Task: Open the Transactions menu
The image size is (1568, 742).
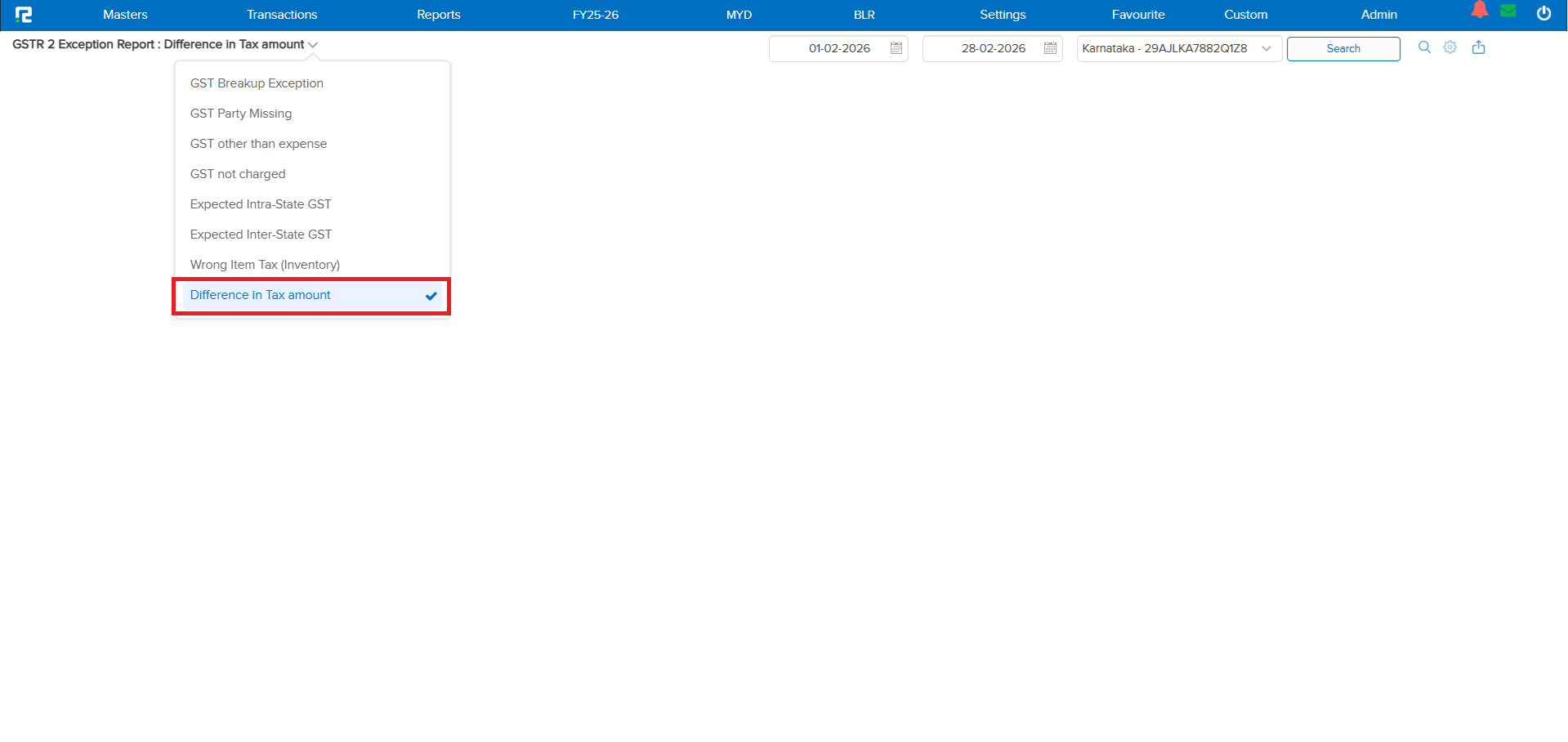Action: pyautogui.click(x=282, y=14)
